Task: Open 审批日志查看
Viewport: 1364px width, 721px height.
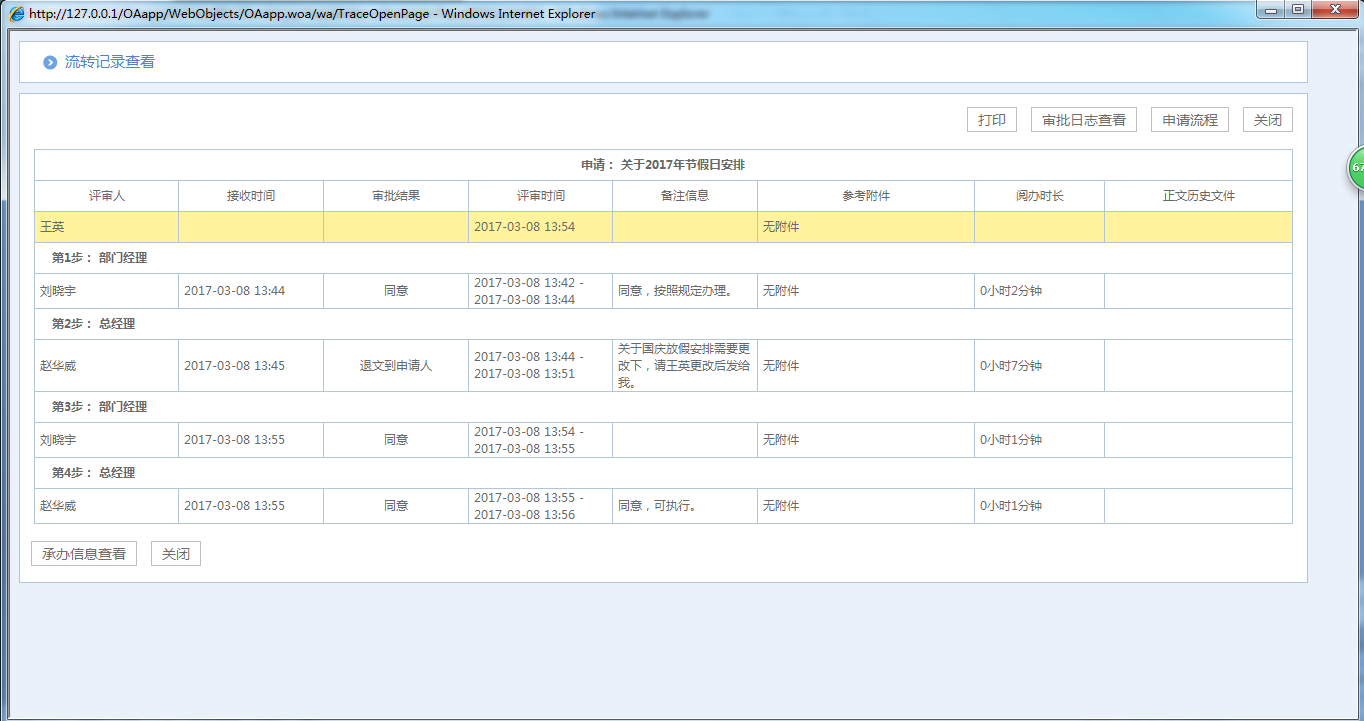Action: pos(1084,120)
